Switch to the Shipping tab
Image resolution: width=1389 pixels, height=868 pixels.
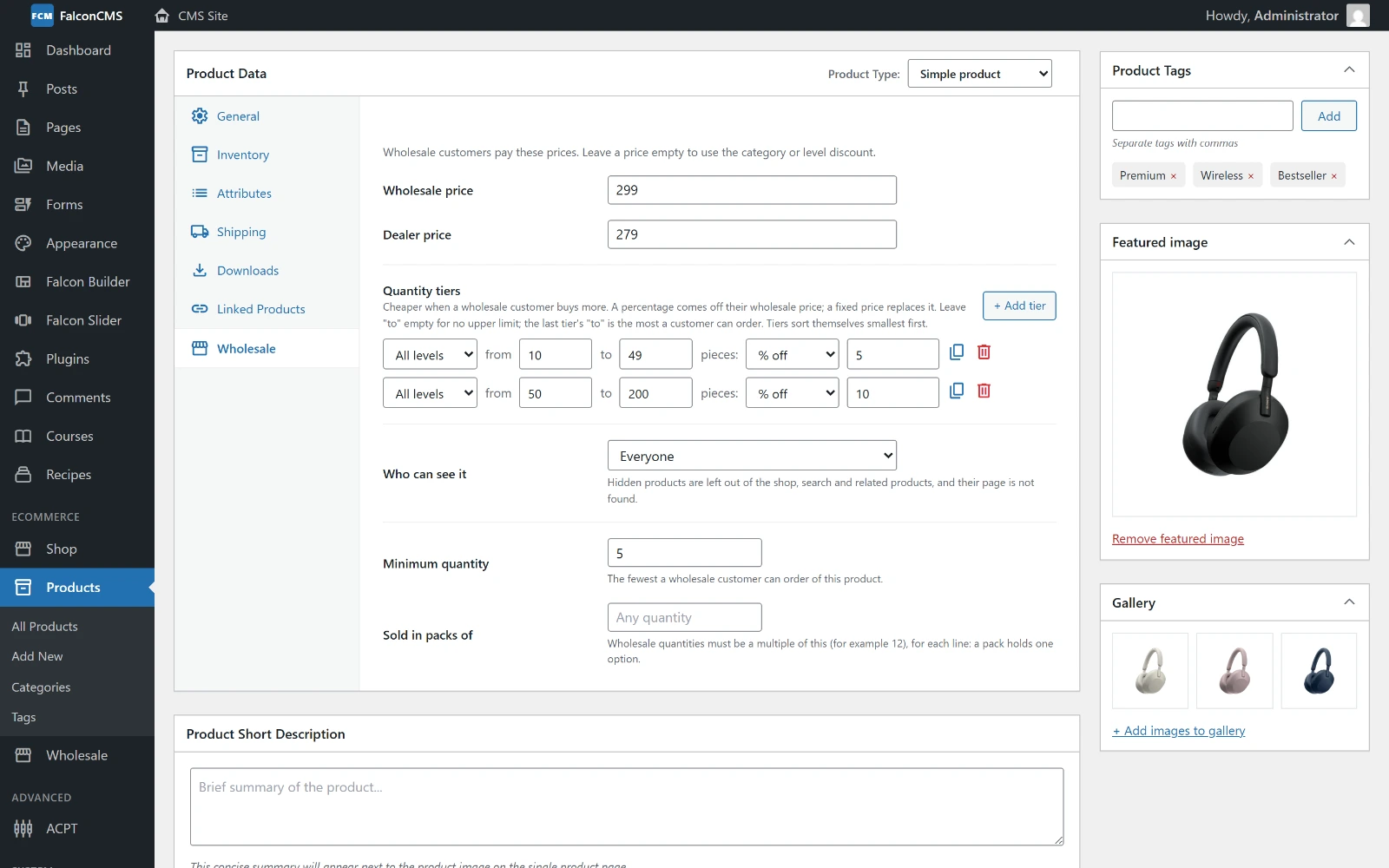point(267,232)
